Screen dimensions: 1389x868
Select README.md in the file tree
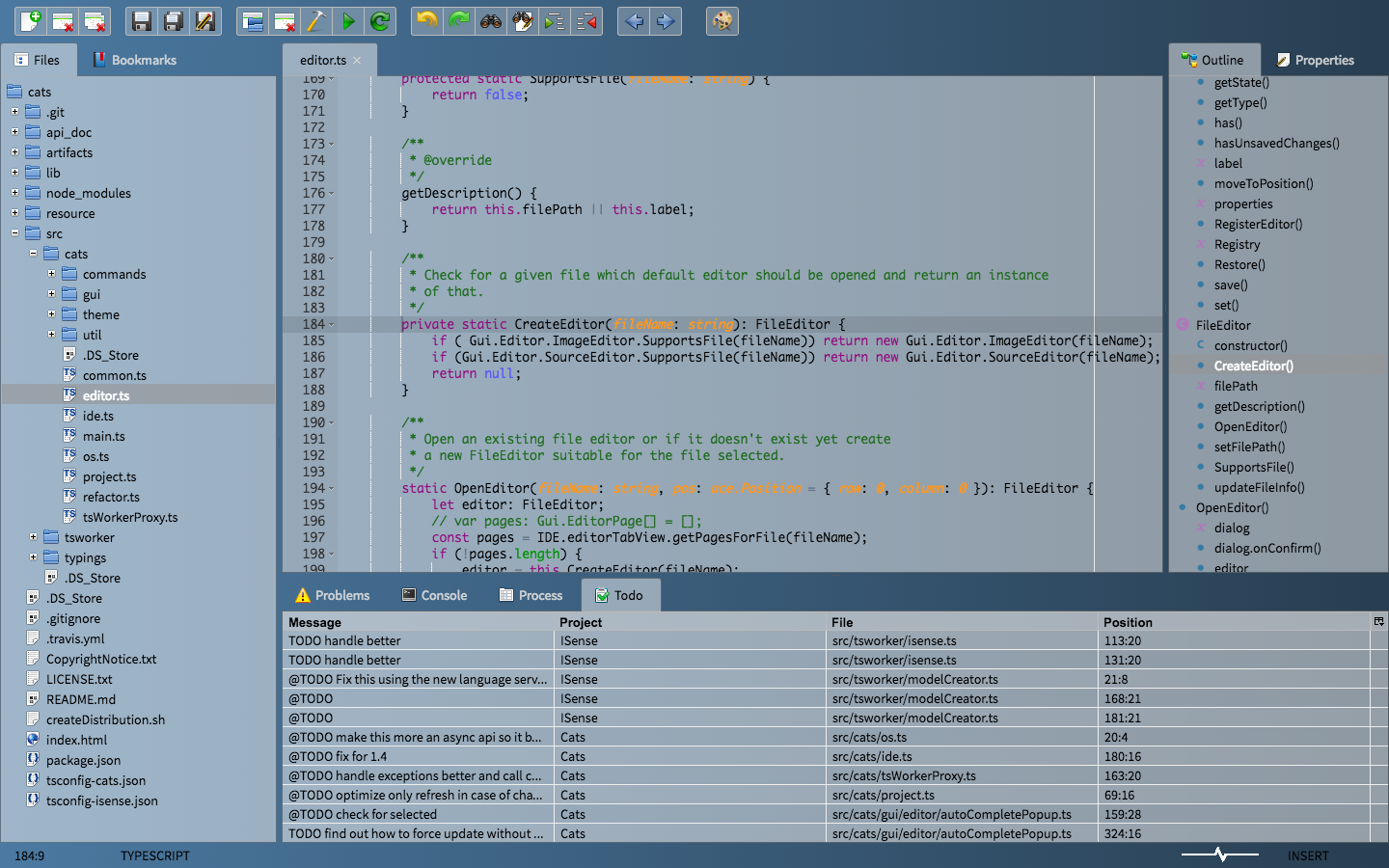81,699
